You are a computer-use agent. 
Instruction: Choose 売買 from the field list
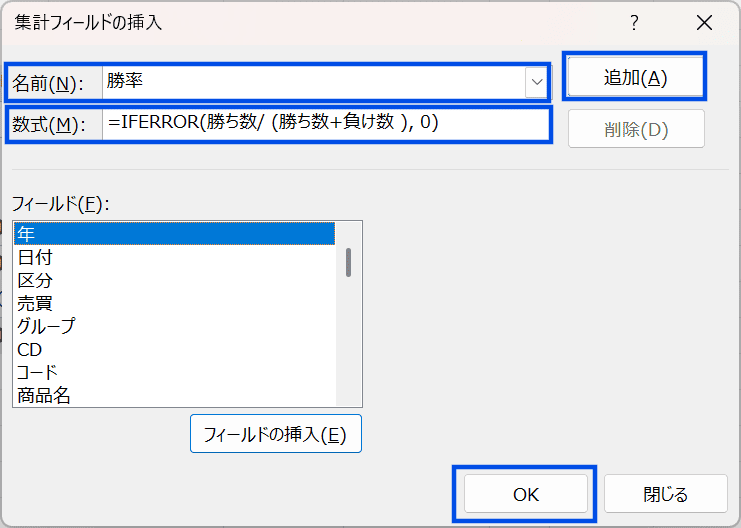click(174, 303)
